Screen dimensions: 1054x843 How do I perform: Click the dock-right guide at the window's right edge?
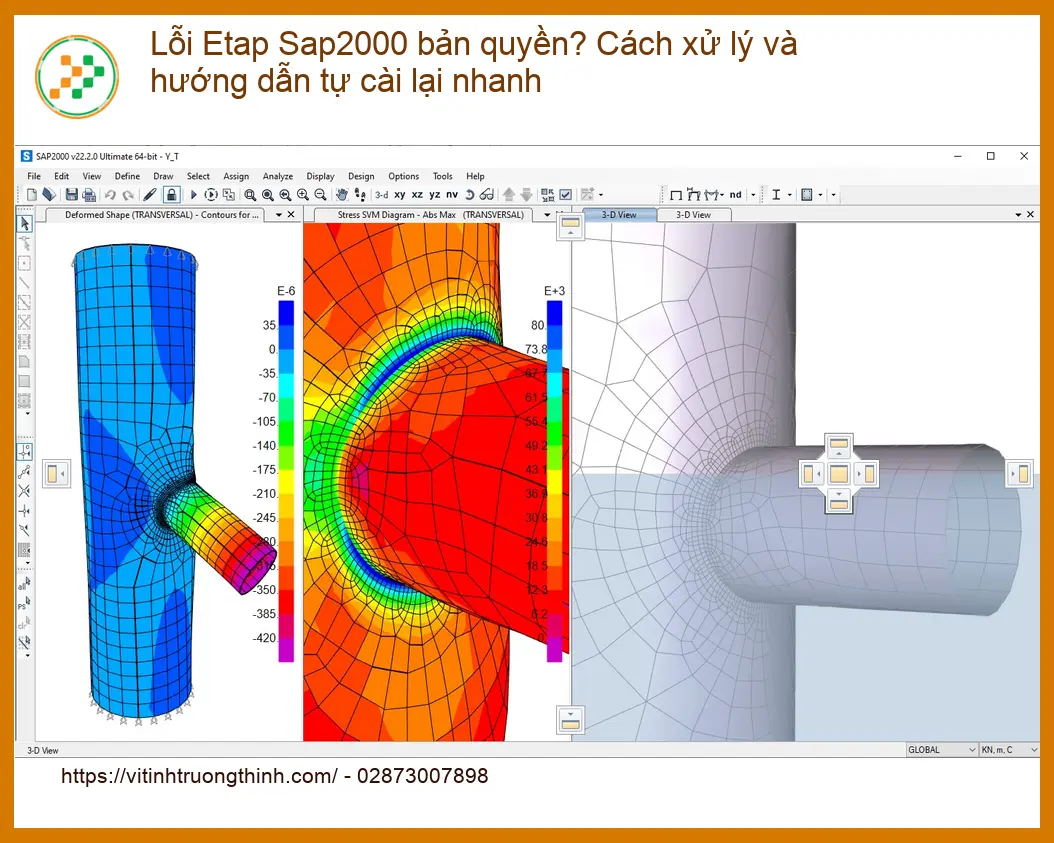[x=1020, y=473]
